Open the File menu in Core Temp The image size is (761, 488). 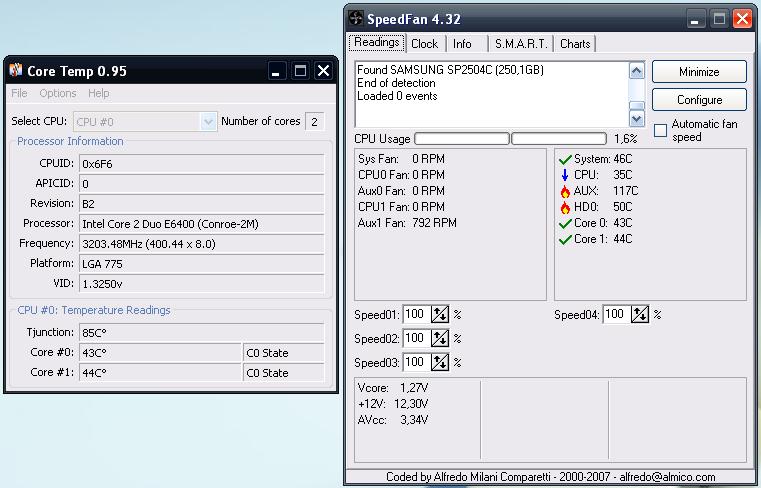coord(19,93)
